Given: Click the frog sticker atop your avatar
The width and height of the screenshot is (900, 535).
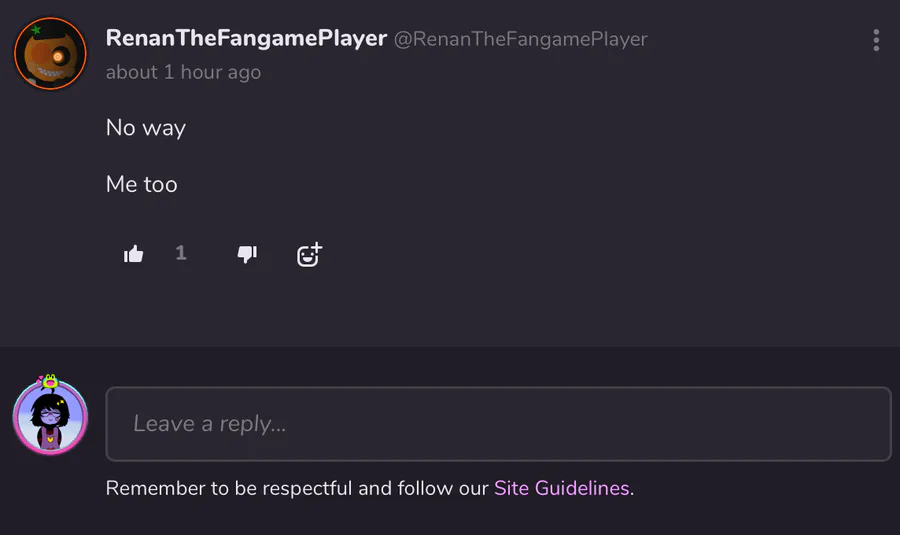Looking at the screenshot, I should tap(49, 382).
